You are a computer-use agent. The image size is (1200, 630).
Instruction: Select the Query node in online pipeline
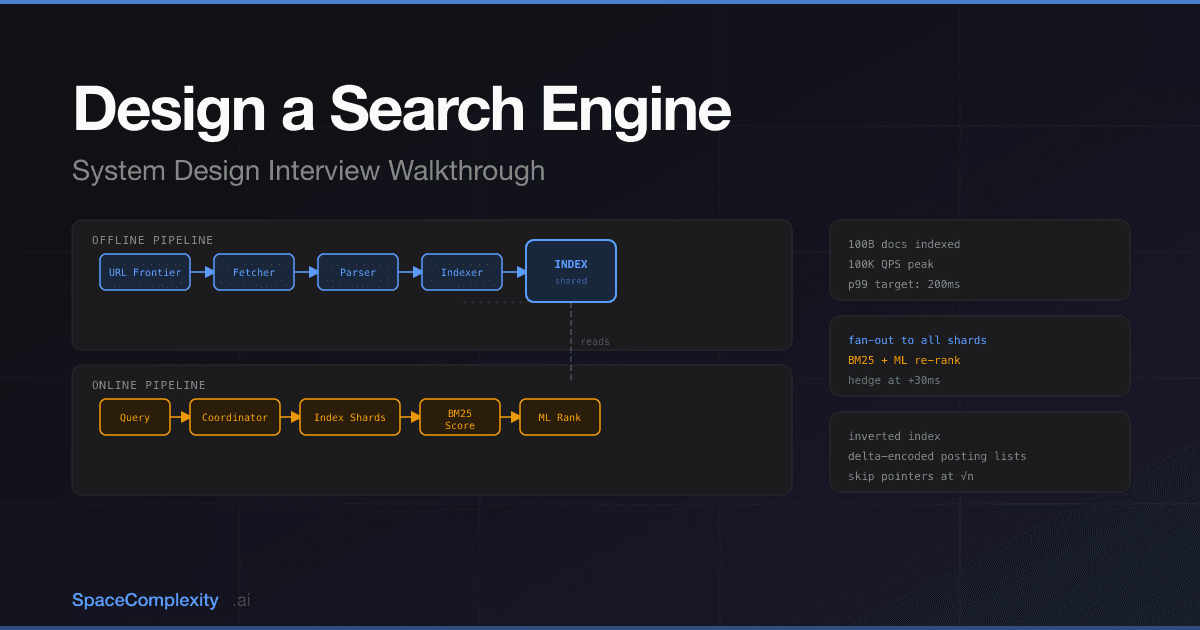coord(135,417)
